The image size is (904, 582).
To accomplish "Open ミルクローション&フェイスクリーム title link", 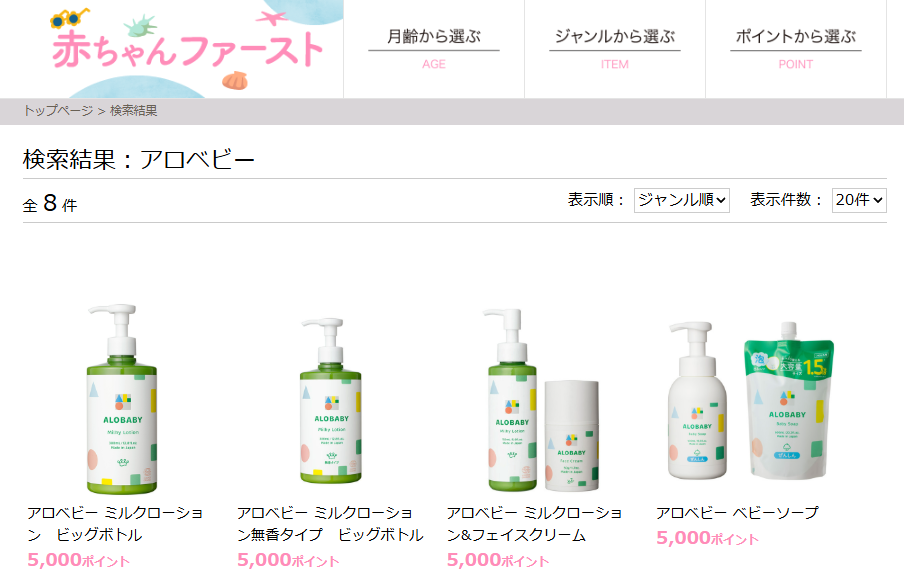I will pyautogui.click(x=534, y=524).
